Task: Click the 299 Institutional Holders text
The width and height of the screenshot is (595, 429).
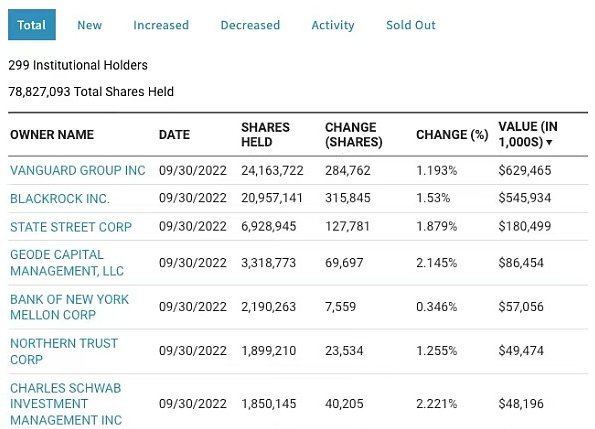Action: tap(78, 65)
